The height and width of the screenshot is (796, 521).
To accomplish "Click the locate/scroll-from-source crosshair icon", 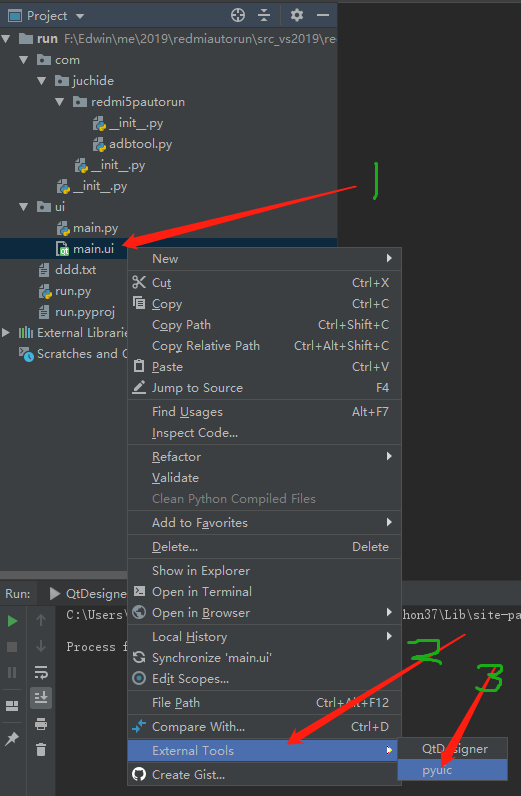I will [x=238, y=16].
